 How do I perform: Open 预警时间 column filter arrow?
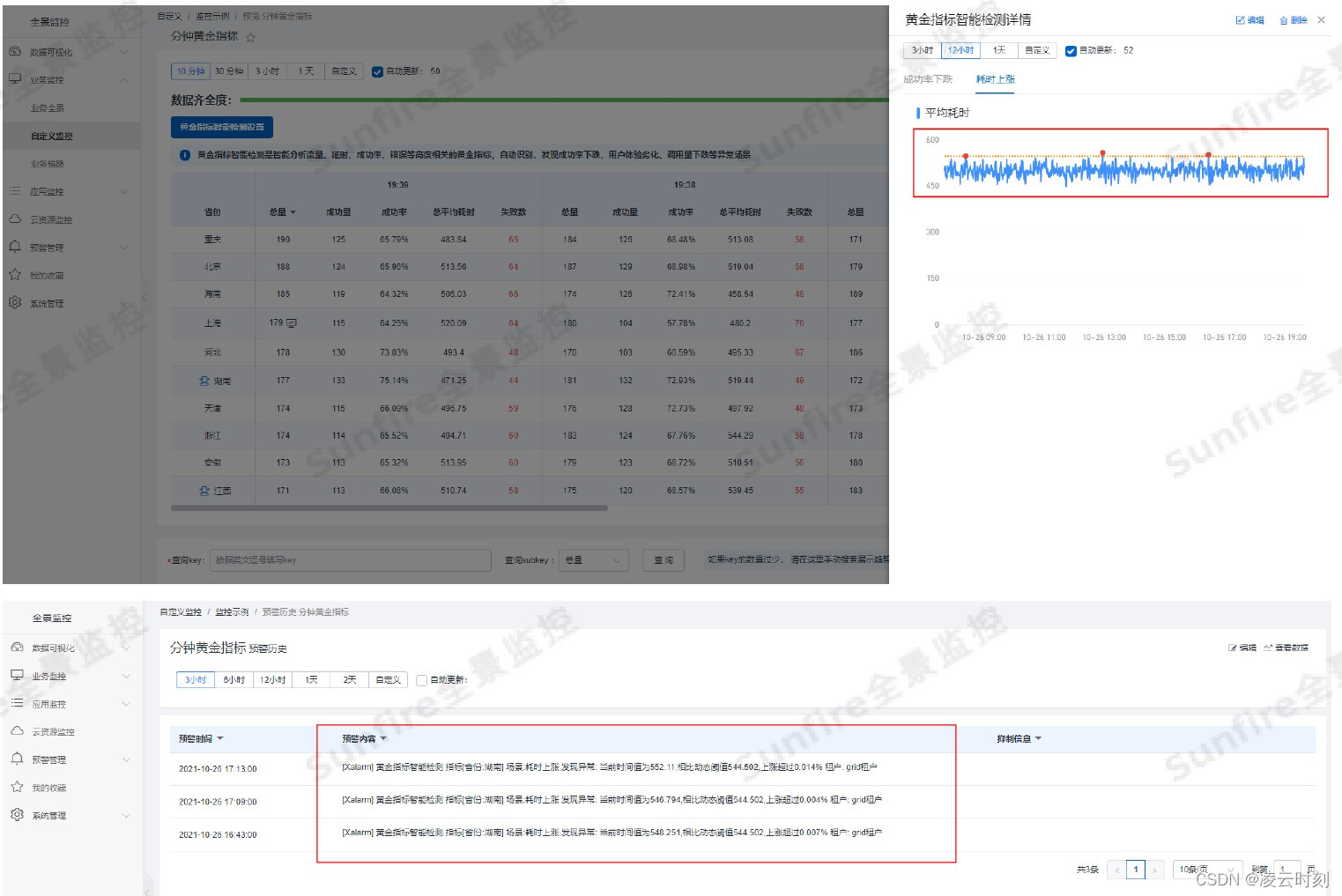pos(220,738)
